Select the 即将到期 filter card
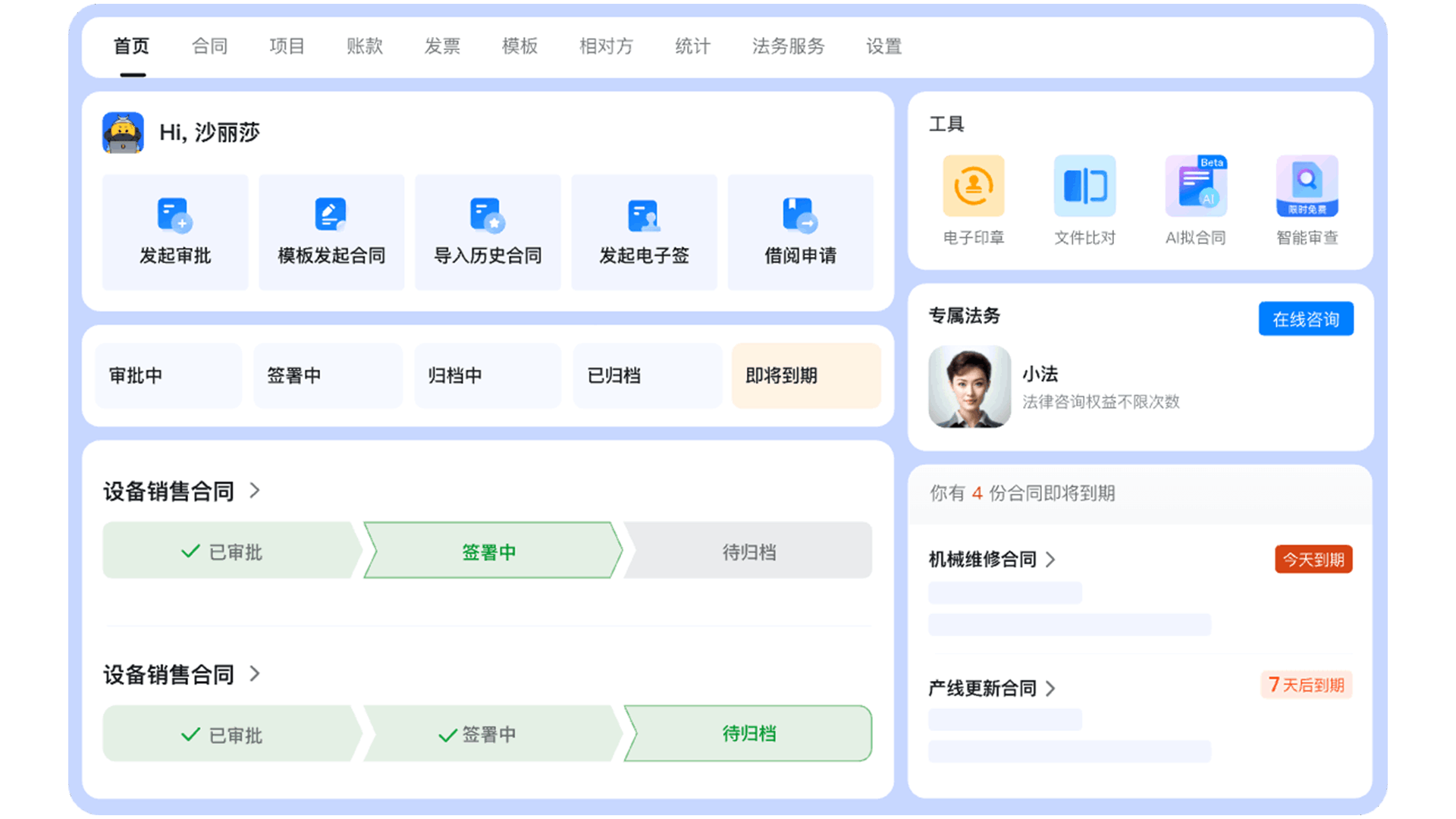Viewport: 1456px width, 819px height. pos(805,375)
